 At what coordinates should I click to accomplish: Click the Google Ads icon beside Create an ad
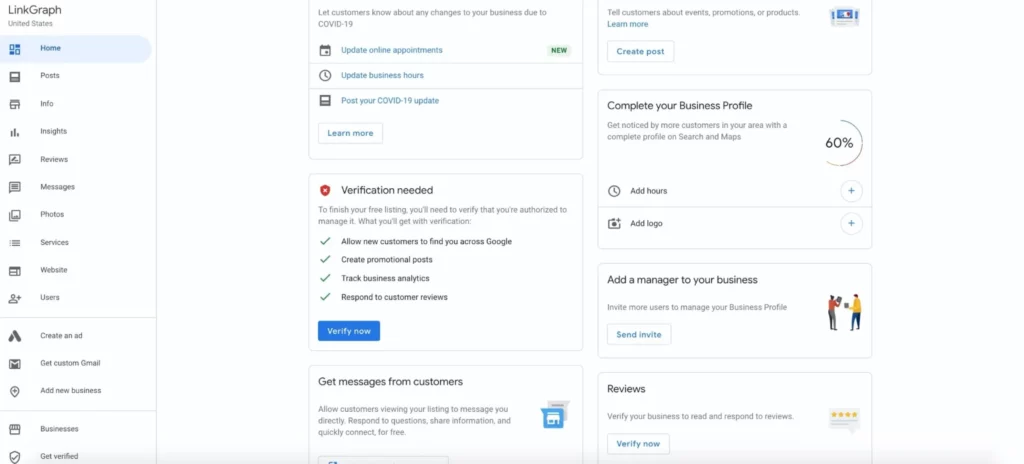(15, 336)
